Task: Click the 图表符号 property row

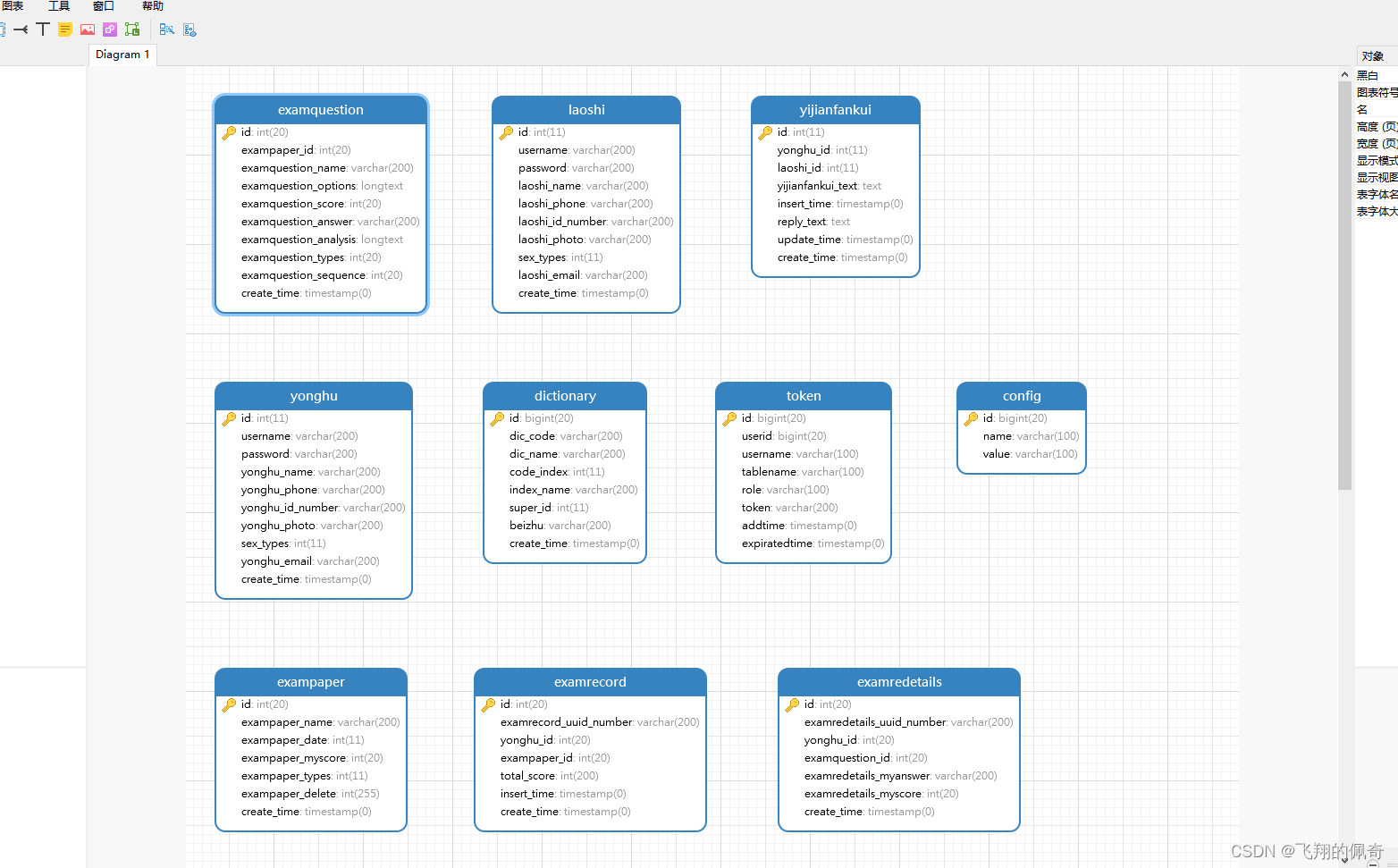Action: pos(1377,93)
